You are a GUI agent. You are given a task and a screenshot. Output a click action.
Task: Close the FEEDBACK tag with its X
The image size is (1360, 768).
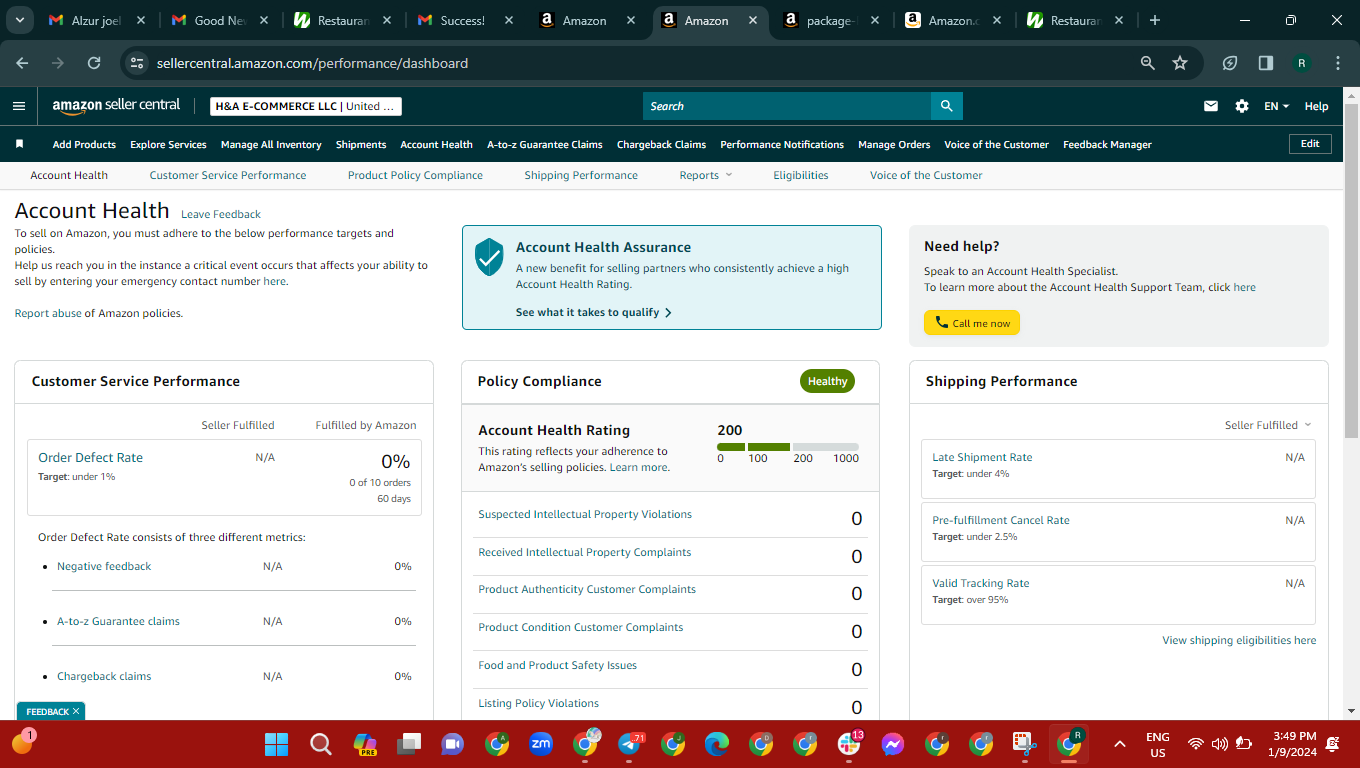click(76, 711)
